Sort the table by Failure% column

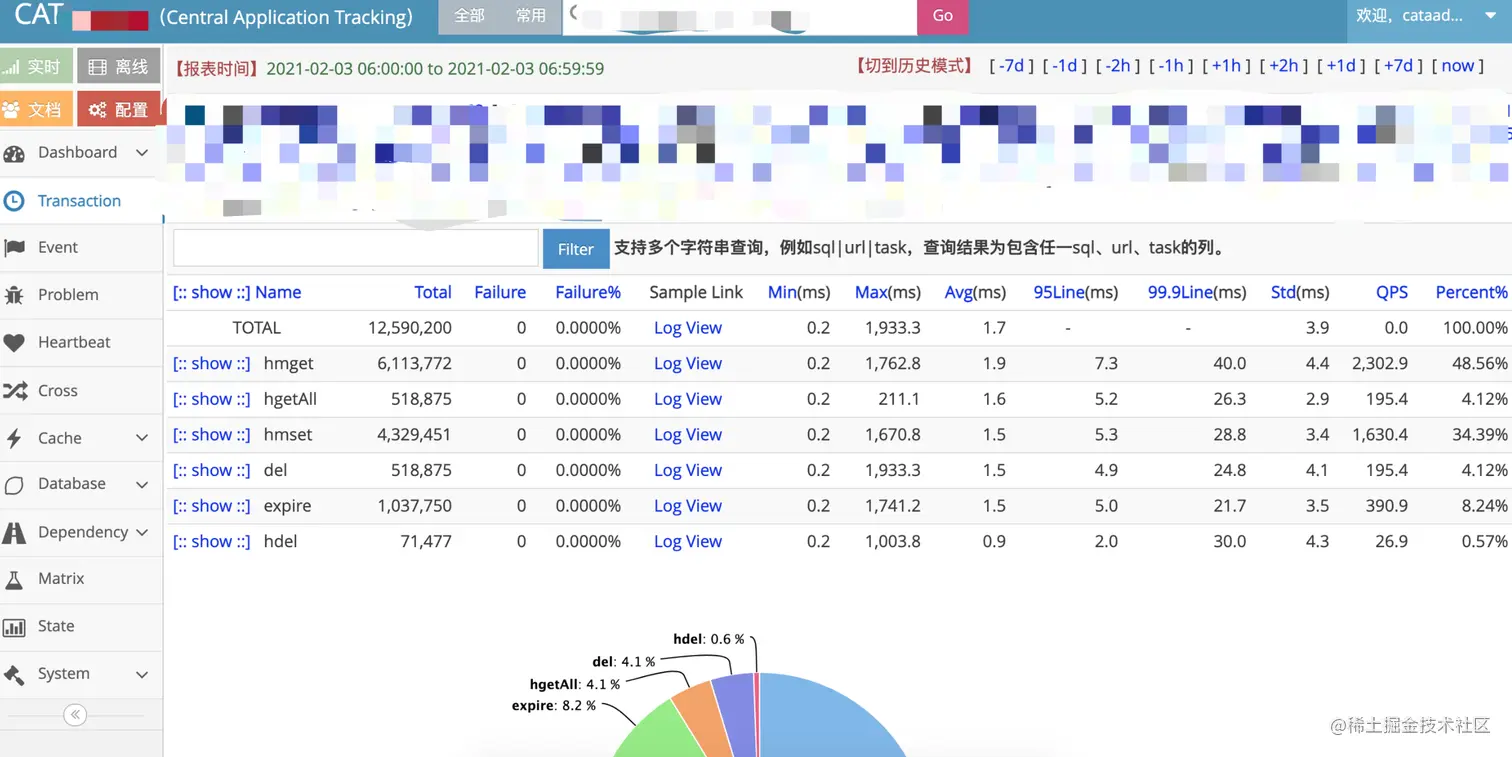pos(588,292)
